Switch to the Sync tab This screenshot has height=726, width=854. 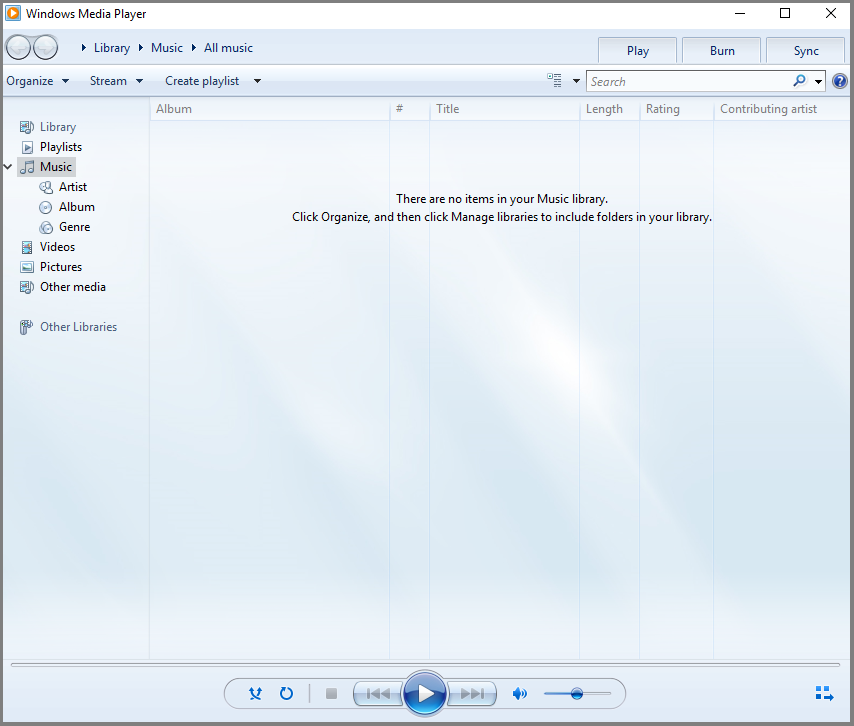pos(806,51)
